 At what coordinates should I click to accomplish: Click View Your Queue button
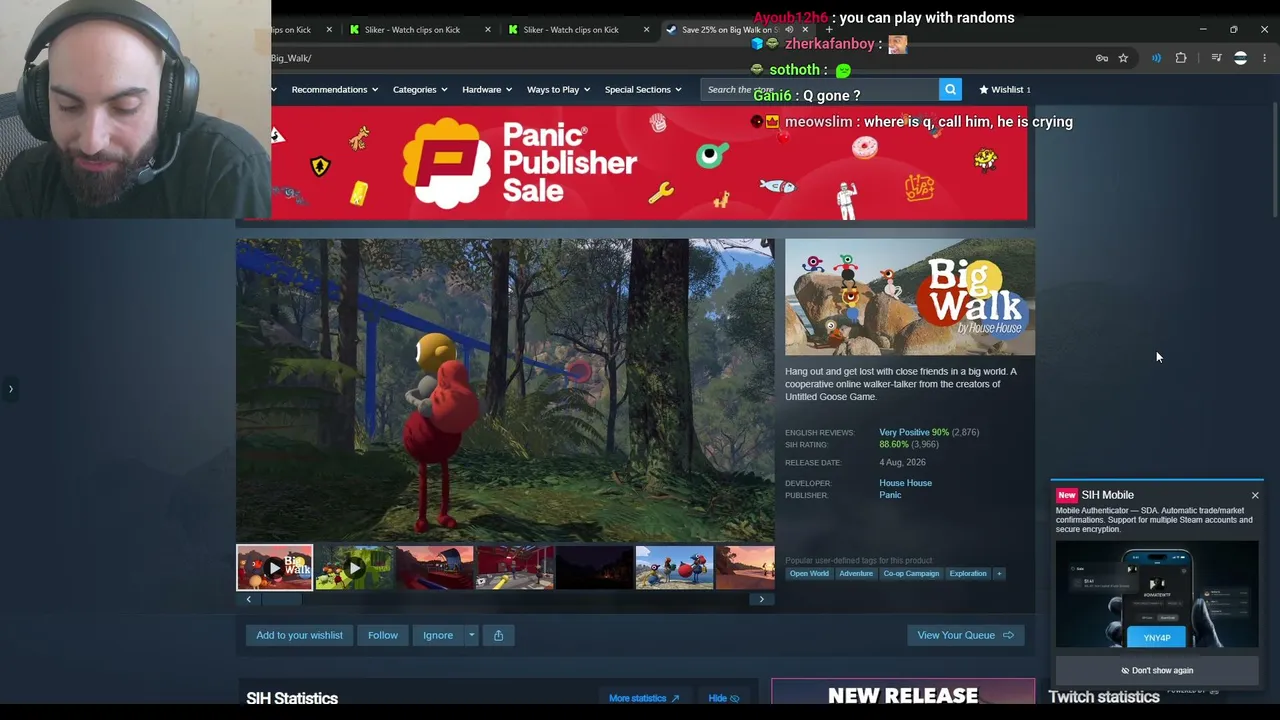(x=965, y=635)
